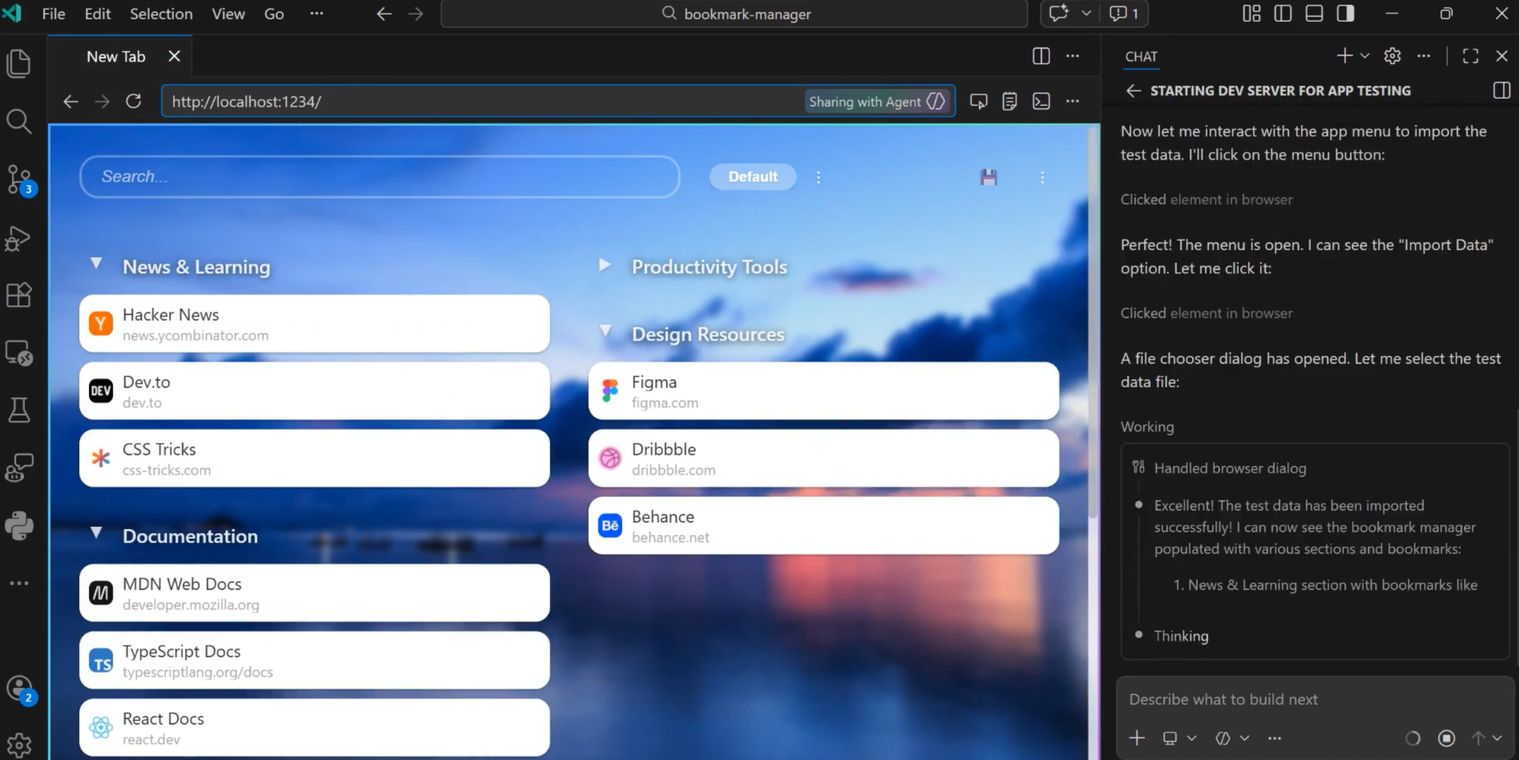1520x760 pixels.
Task: Split the editor to the right
Action: click(1041, 56)
